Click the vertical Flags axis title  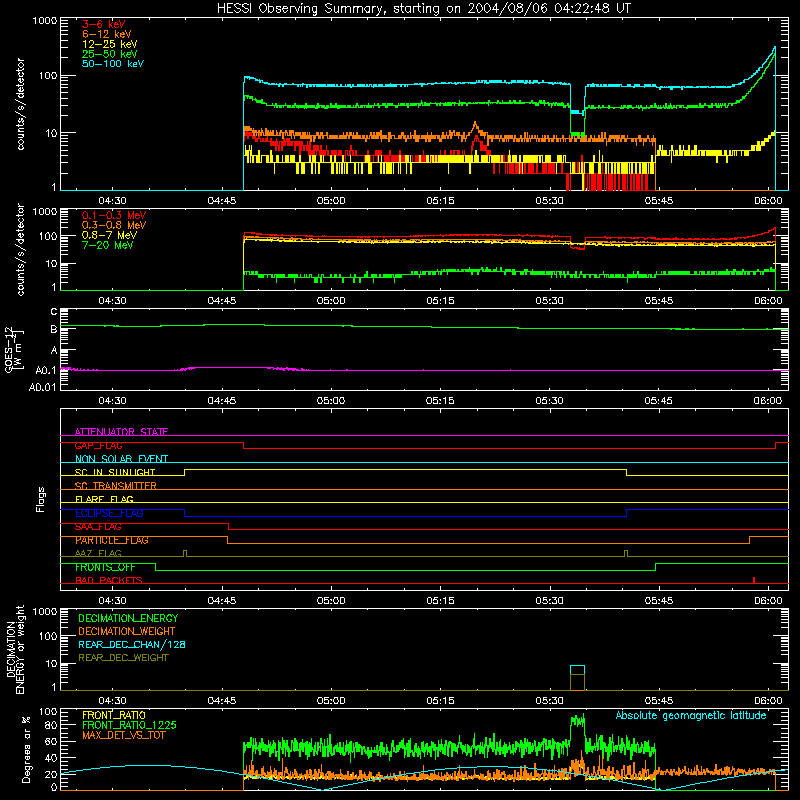[x=41, y=499]
